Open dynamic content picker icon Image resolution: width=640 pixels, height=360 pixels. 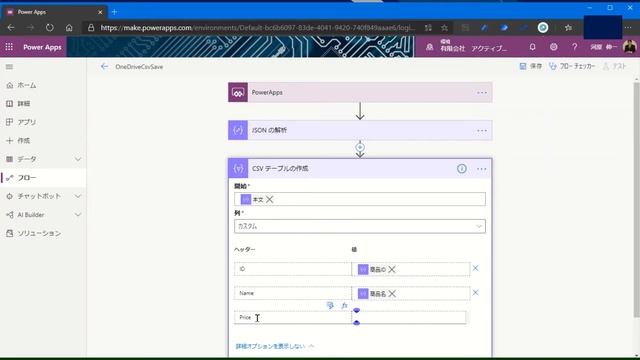tap(330, 305)
